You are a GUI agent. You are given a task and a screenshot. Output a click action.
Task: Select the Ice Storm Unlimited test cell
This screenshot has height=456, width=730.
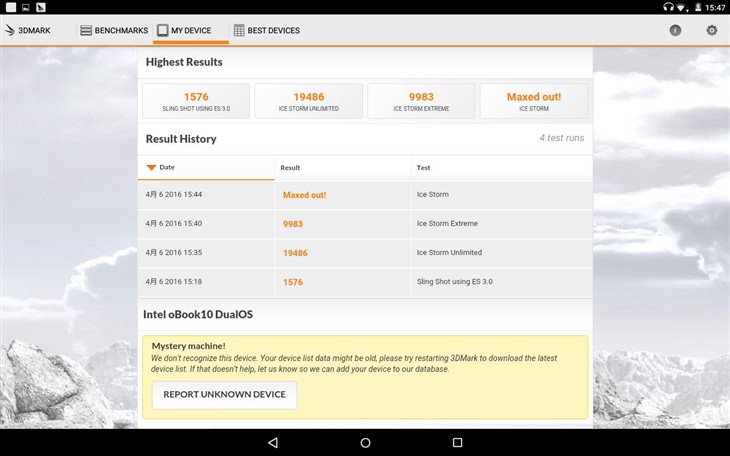449,252
